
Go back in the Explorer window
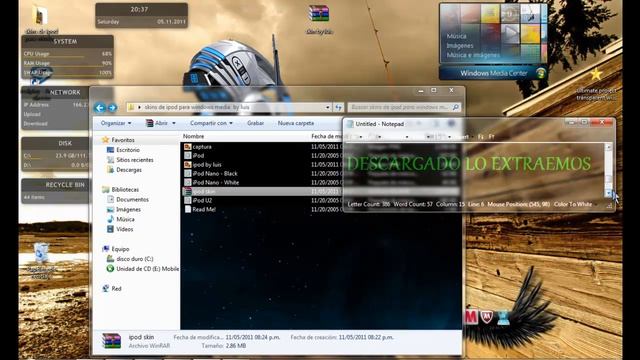click(x=100, y=108)
